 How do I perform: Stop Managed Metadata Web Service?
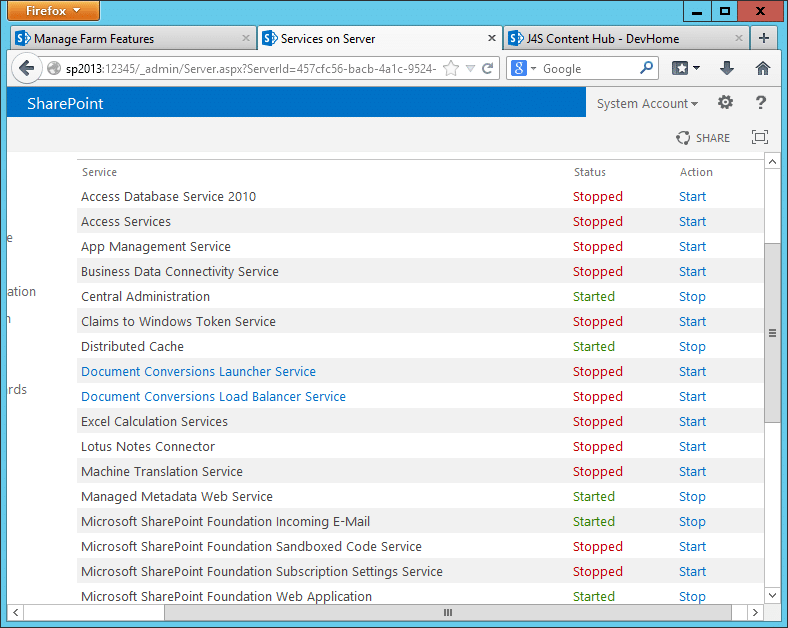click(692, 496)
